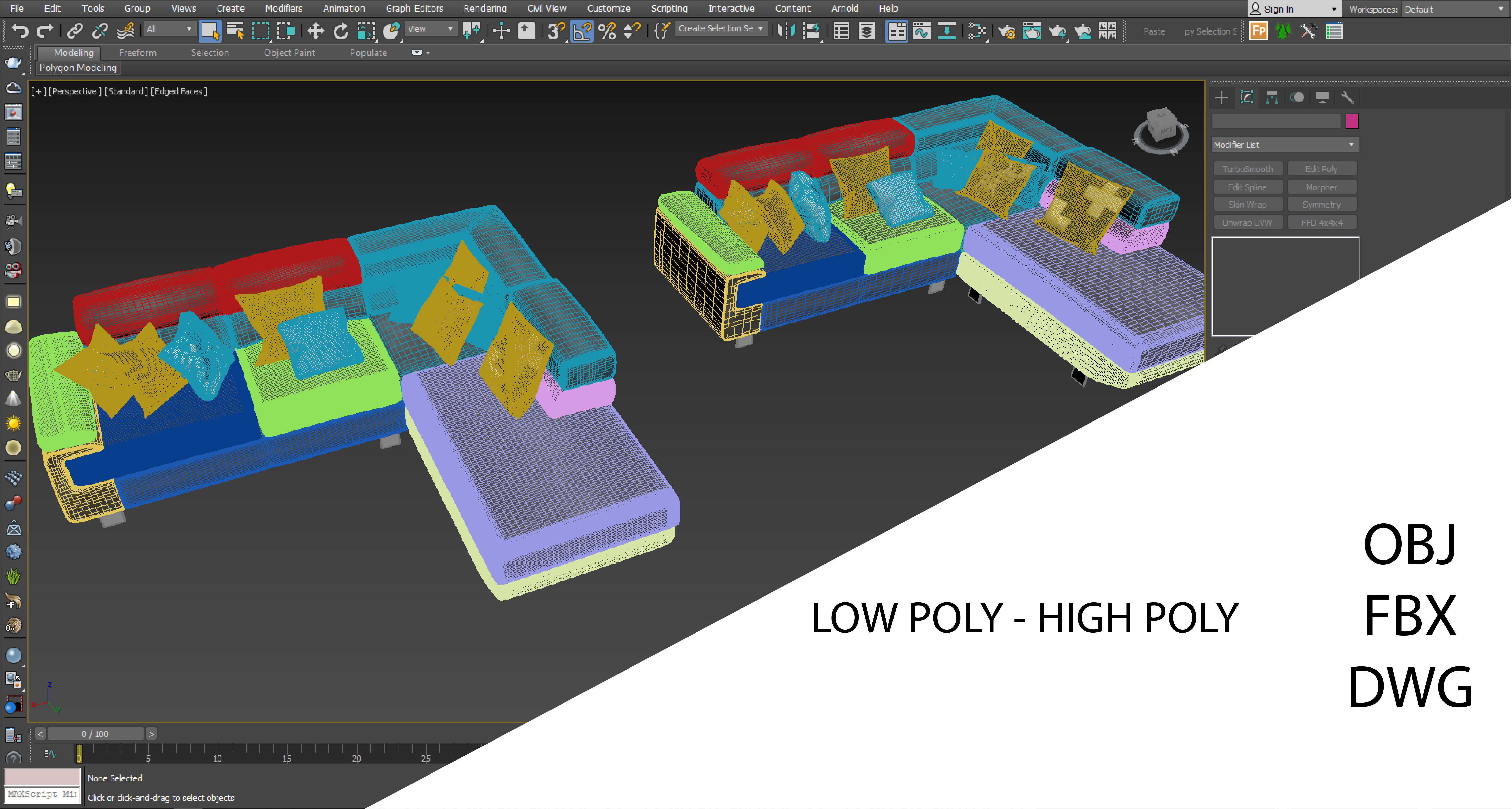Apply the TurboSmooth modifier button
Viewport: 1512px width, 809px height.
(x=1248, y=169)
